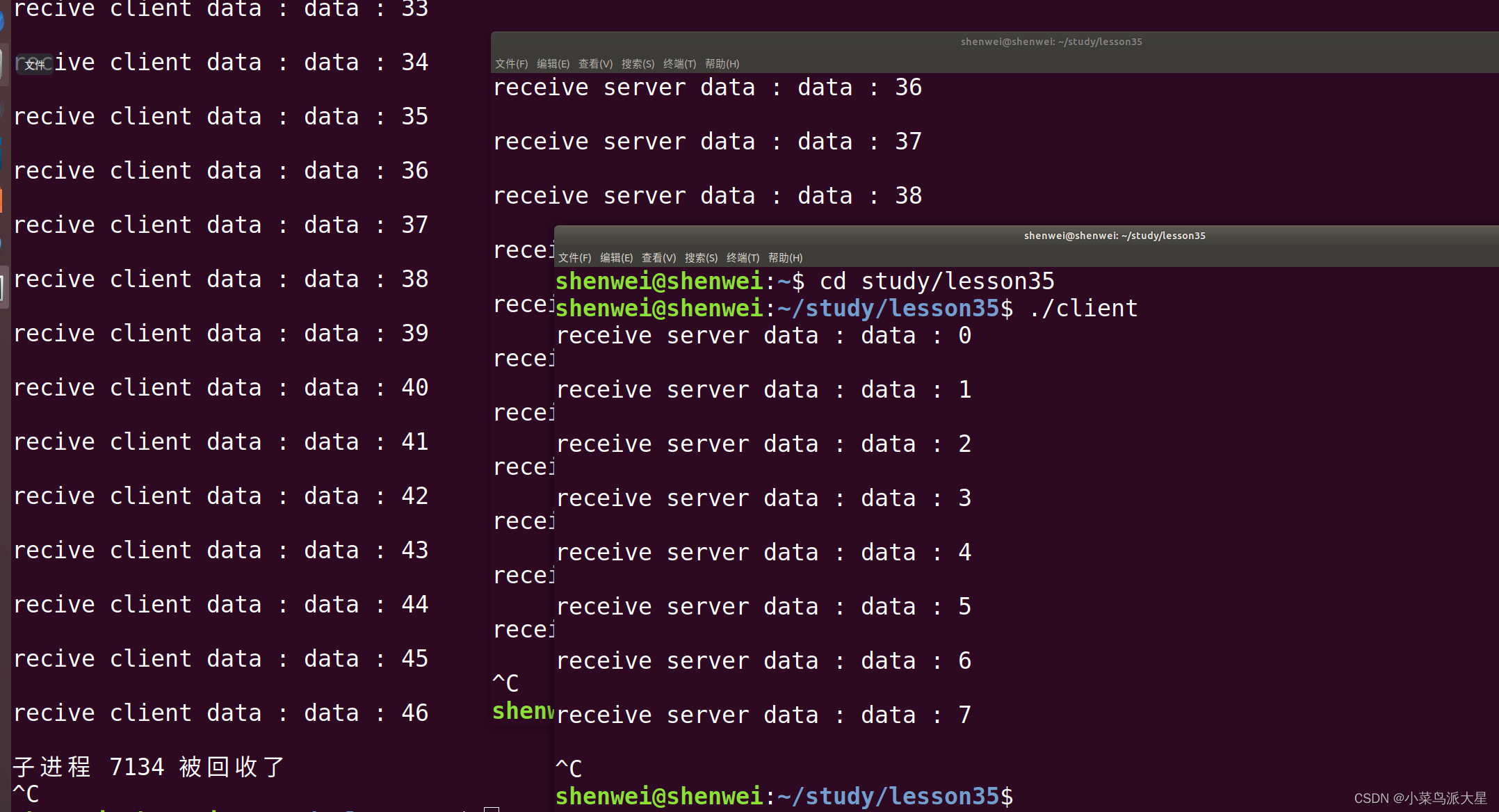Open 搜索(S) menu in front client terminal

click(x=701, y=258)
